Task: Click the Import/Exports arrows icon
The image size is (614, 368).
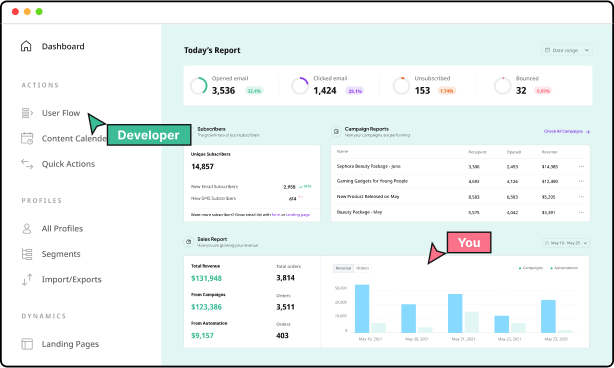Action: [27, 280]
